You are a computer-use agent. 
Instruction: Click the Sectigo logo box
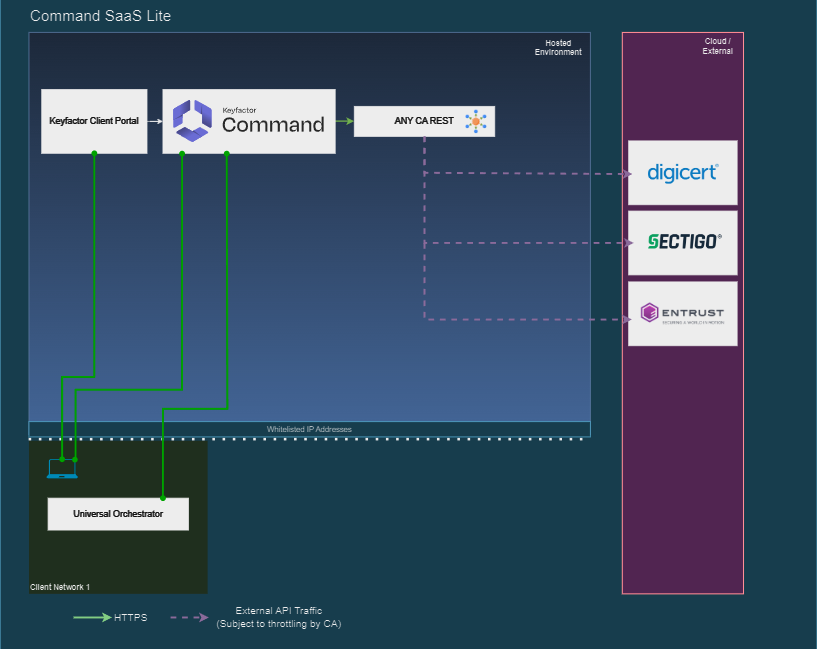(x=682, y=242)
